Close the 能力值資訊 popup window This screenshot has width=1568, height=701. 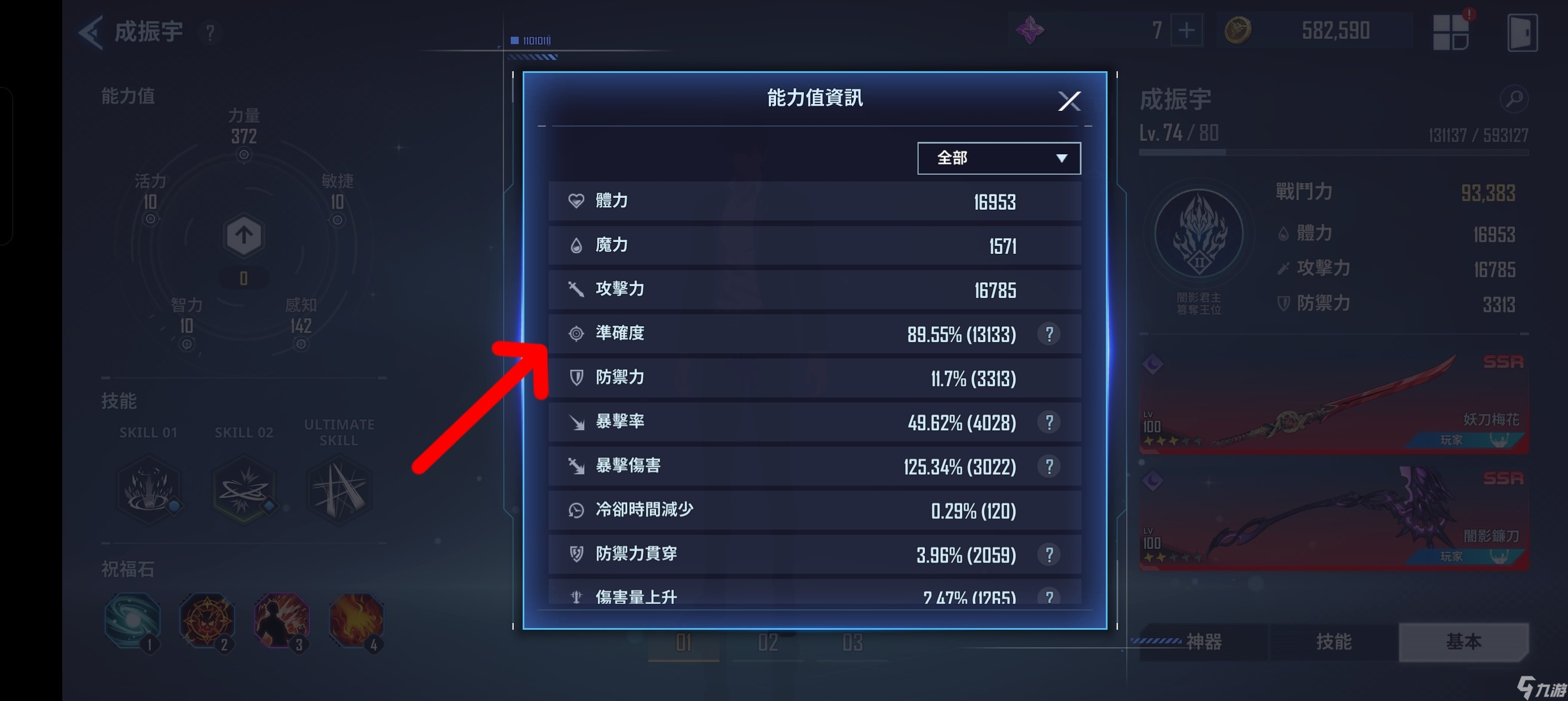1068,100
